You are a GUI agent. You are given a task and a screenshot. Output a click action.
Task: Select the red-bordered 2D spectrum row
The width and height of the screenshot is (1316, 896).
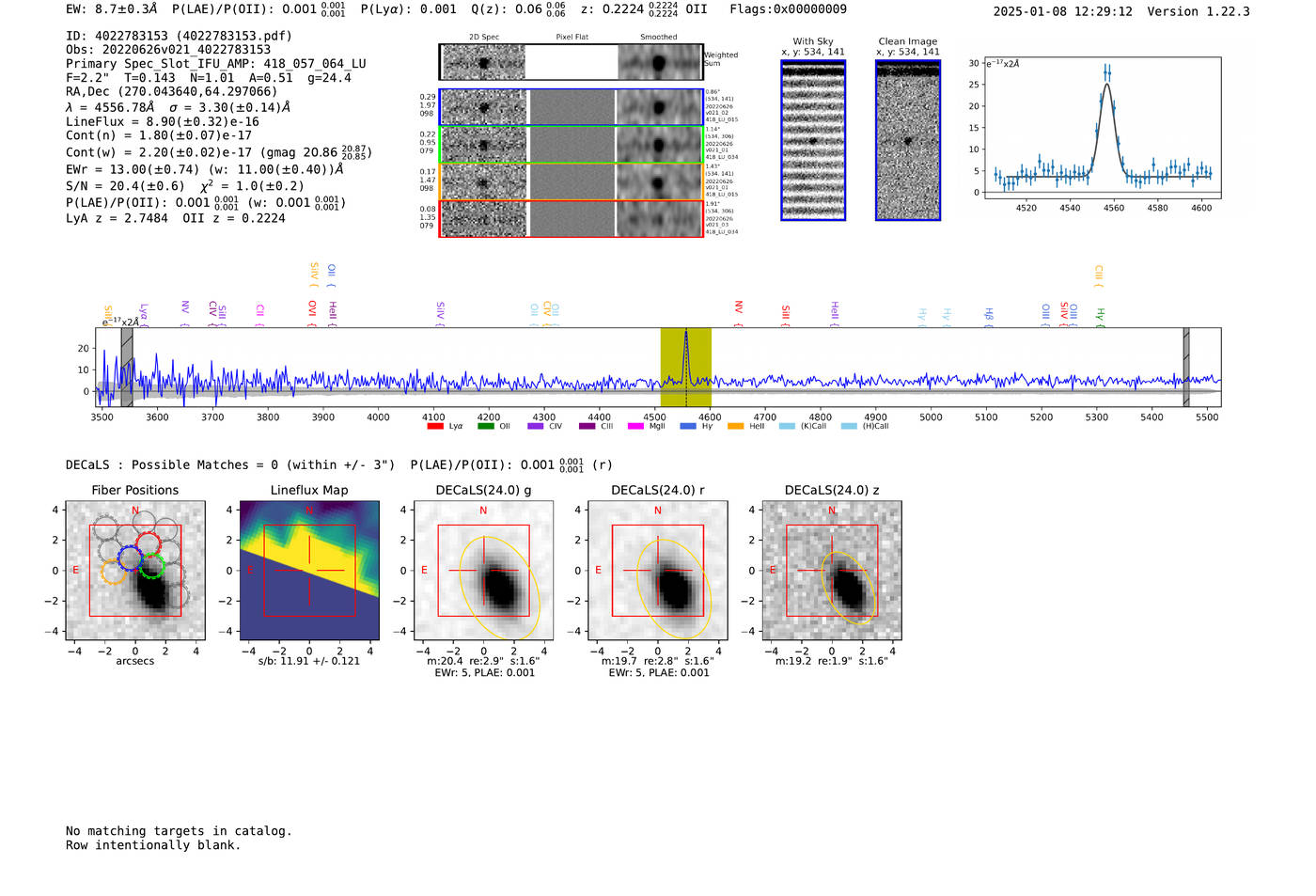571,218
